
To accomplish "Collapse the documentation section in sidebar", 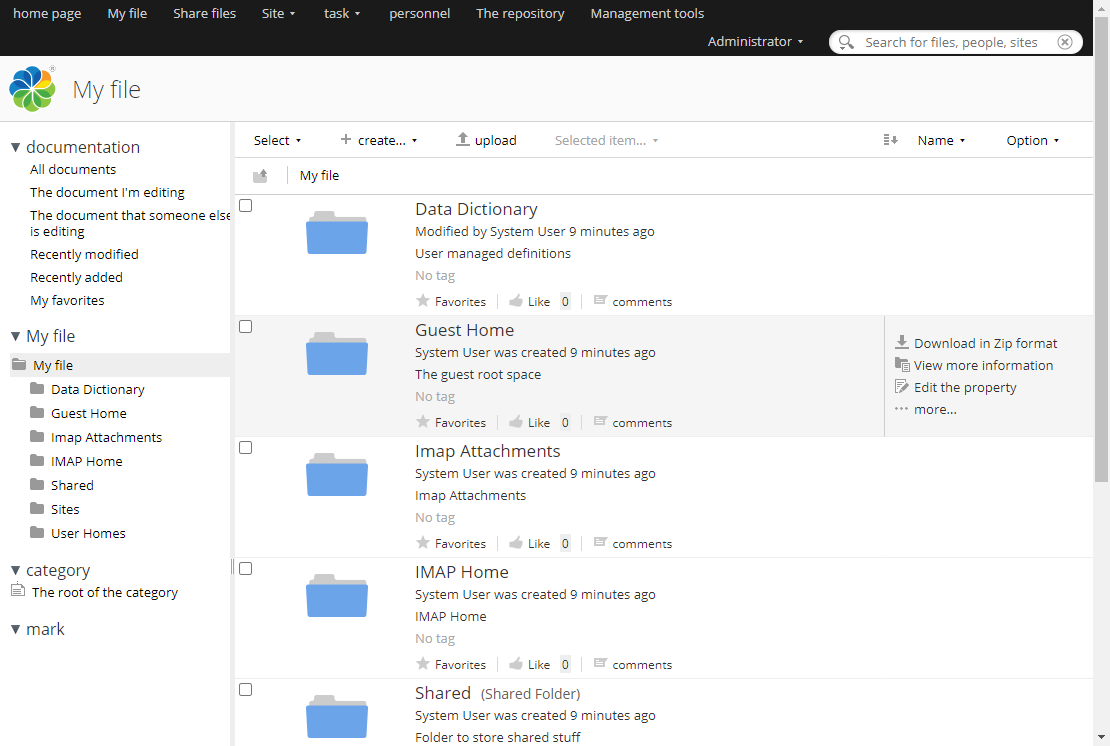I will click(x=16, y=146).
